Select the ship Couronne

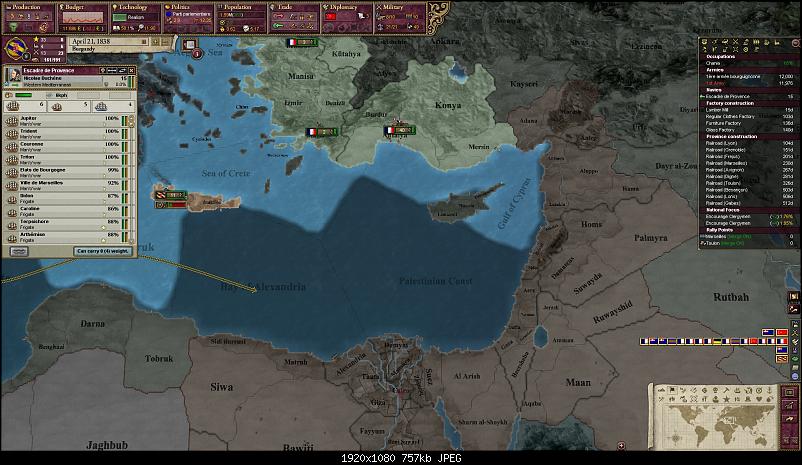coord(66,146)
